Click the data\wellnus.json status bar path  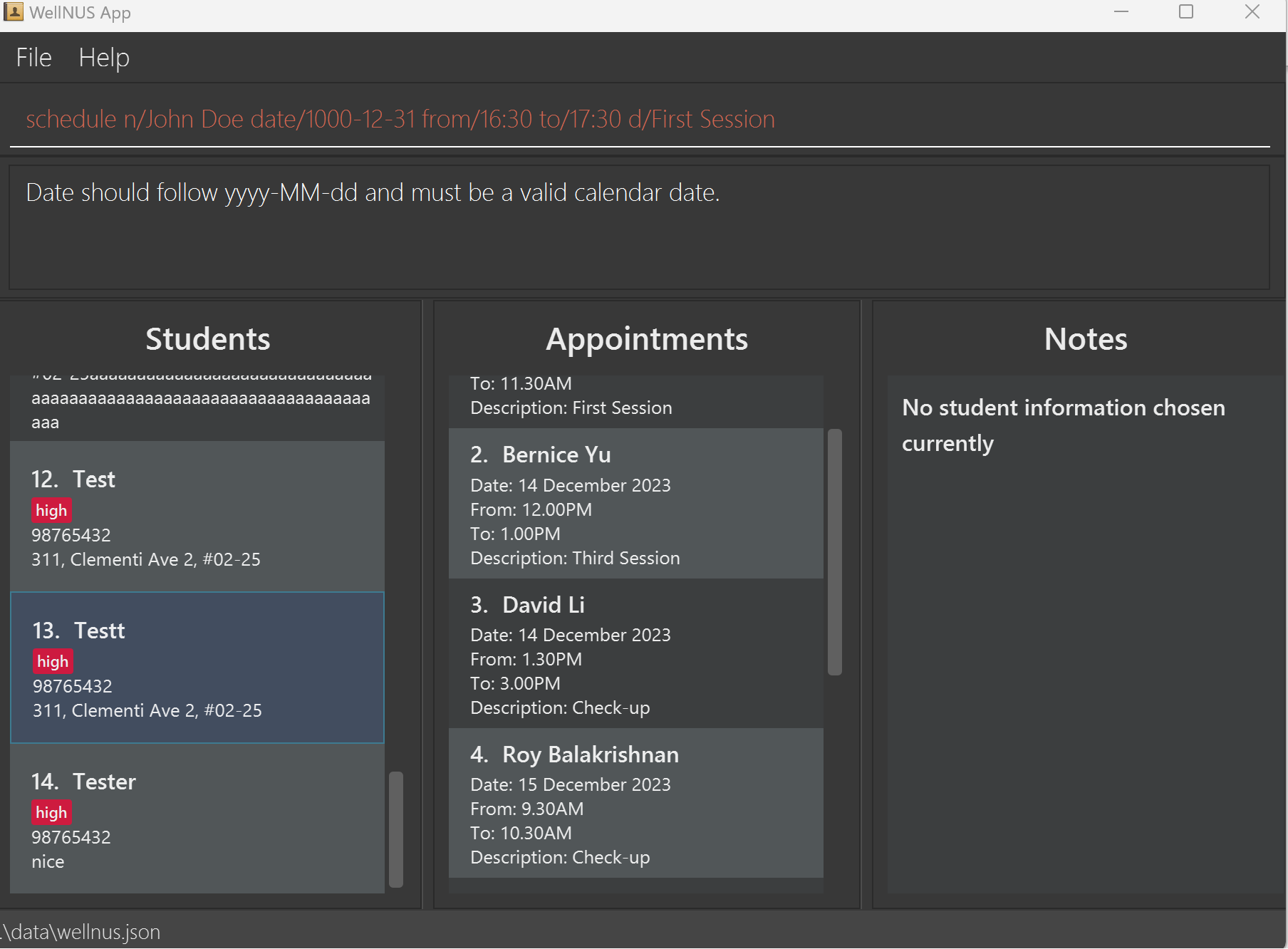[80, 932]
